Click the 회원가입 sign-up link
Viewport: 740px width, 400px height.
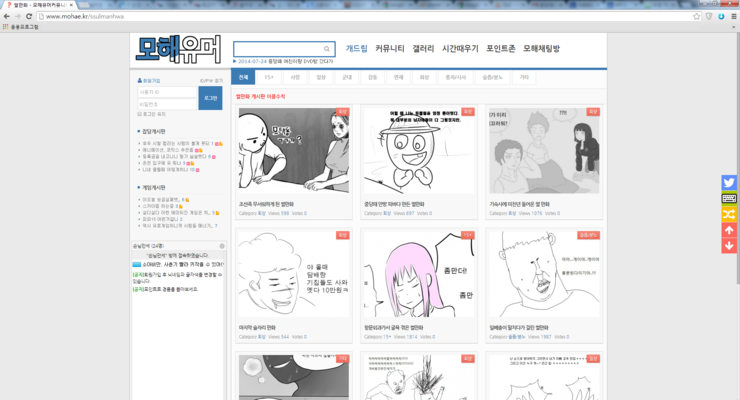(151, 81)
